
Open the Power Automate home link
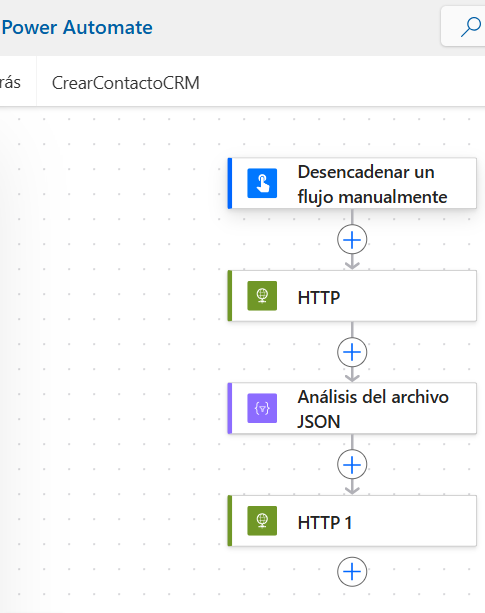(77, 27)
